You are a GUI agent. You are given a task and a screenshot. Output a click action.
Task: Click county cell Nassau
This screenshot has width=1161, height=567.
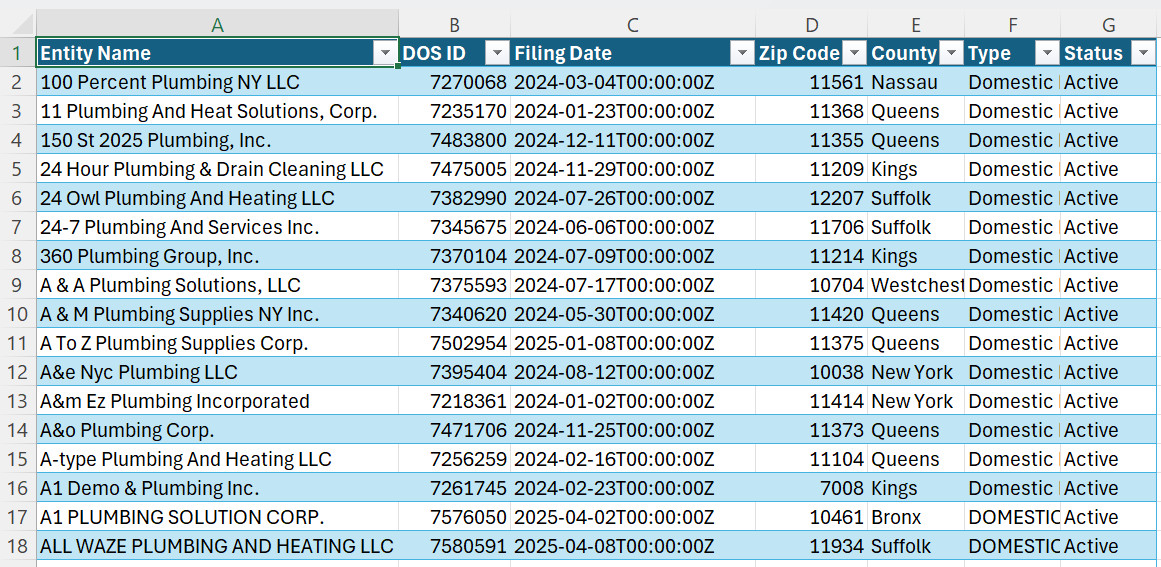point(916,82)
